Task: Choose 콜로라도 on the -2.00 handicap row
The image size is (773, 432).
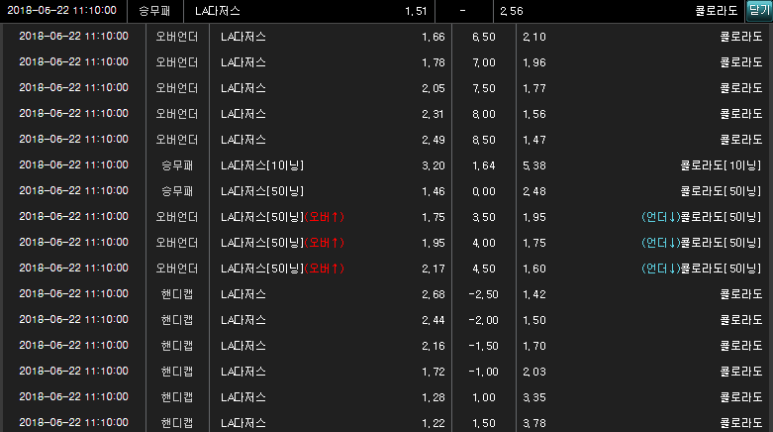Action: 643,320
